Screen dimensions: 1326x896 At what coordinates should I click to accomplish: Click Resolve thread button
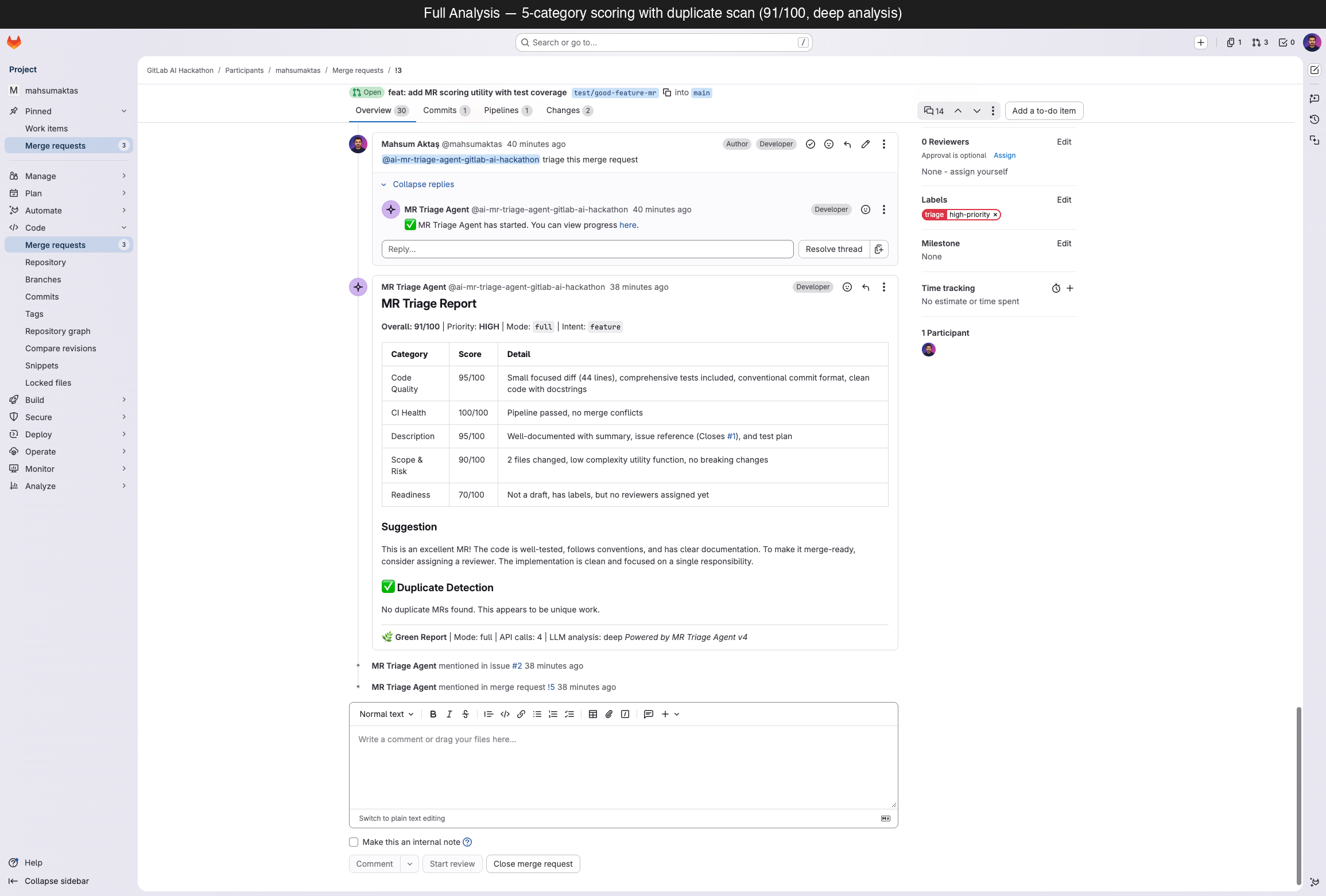coord(833,249)
